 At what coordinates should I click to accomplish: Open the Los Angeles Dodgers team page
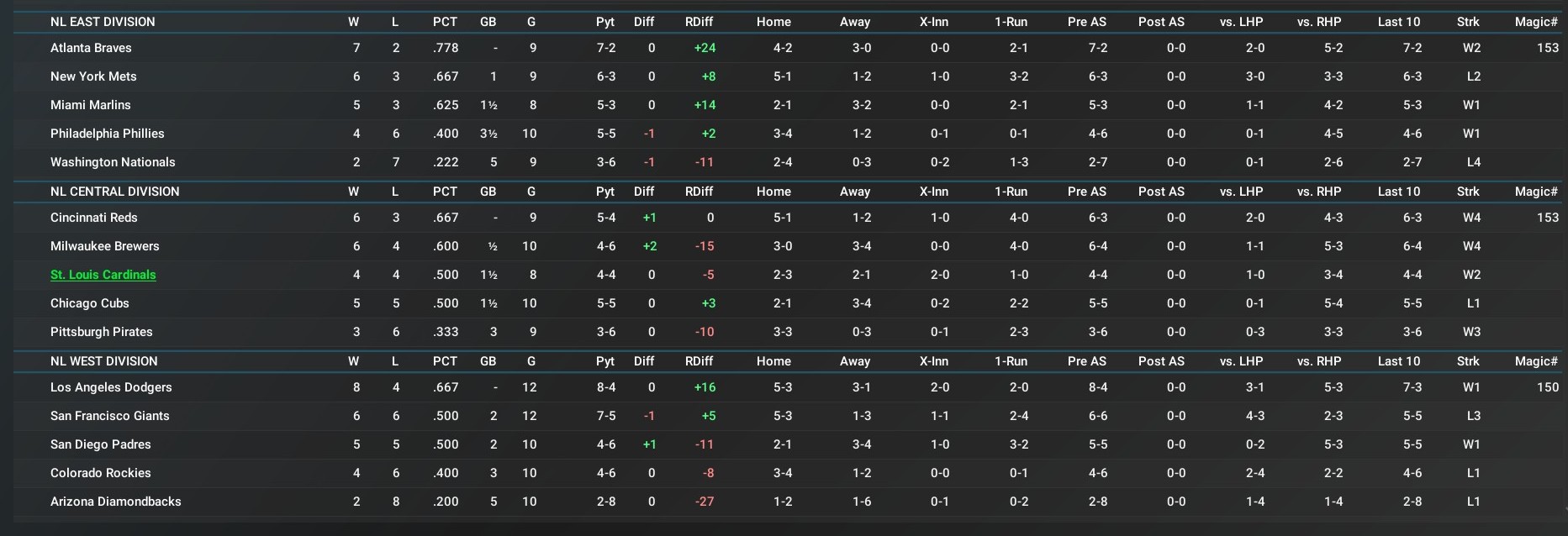(x=111, y=387)
